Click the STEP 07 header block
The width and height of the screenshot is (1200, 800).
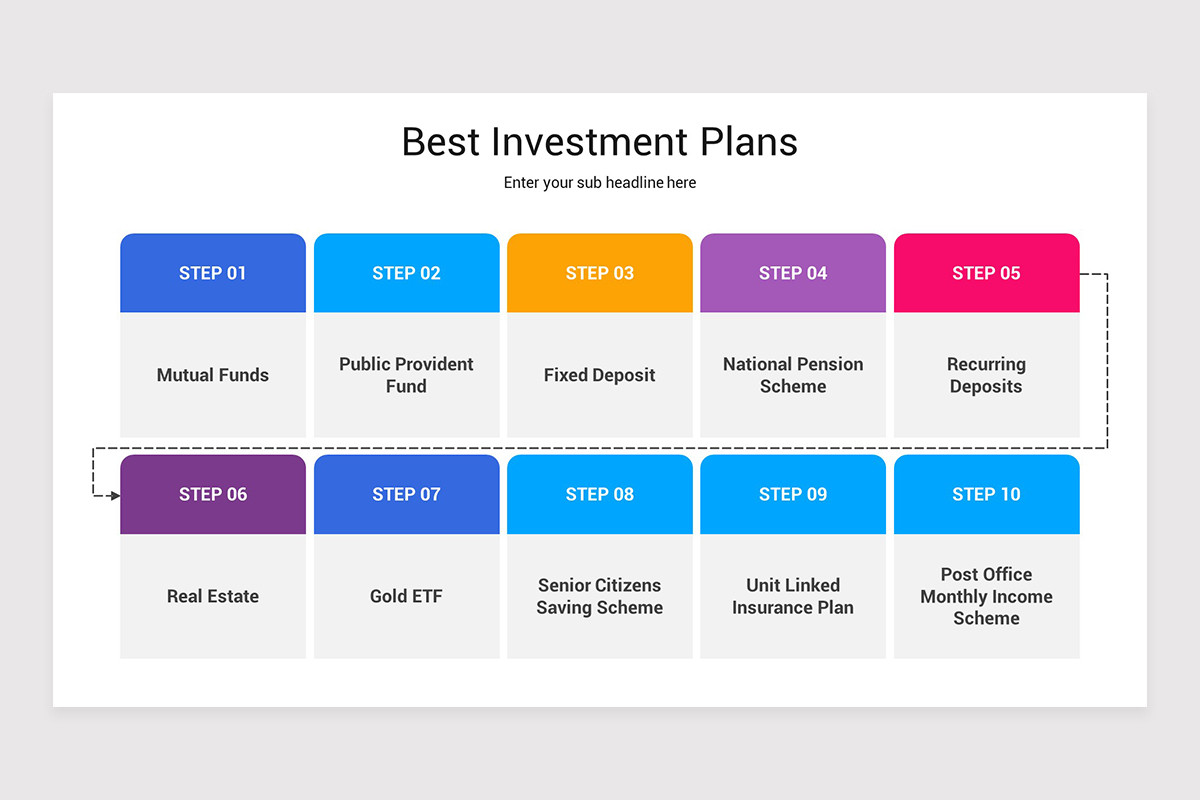click(x=406, y=494)
